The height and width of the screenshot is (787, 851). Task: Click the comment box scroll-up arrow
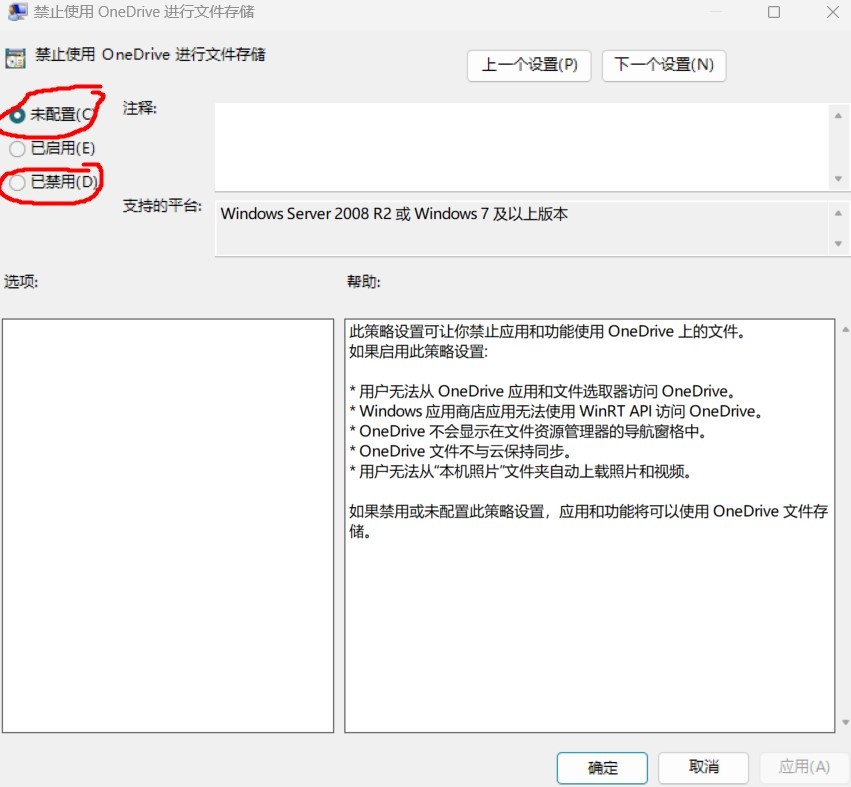839,116
